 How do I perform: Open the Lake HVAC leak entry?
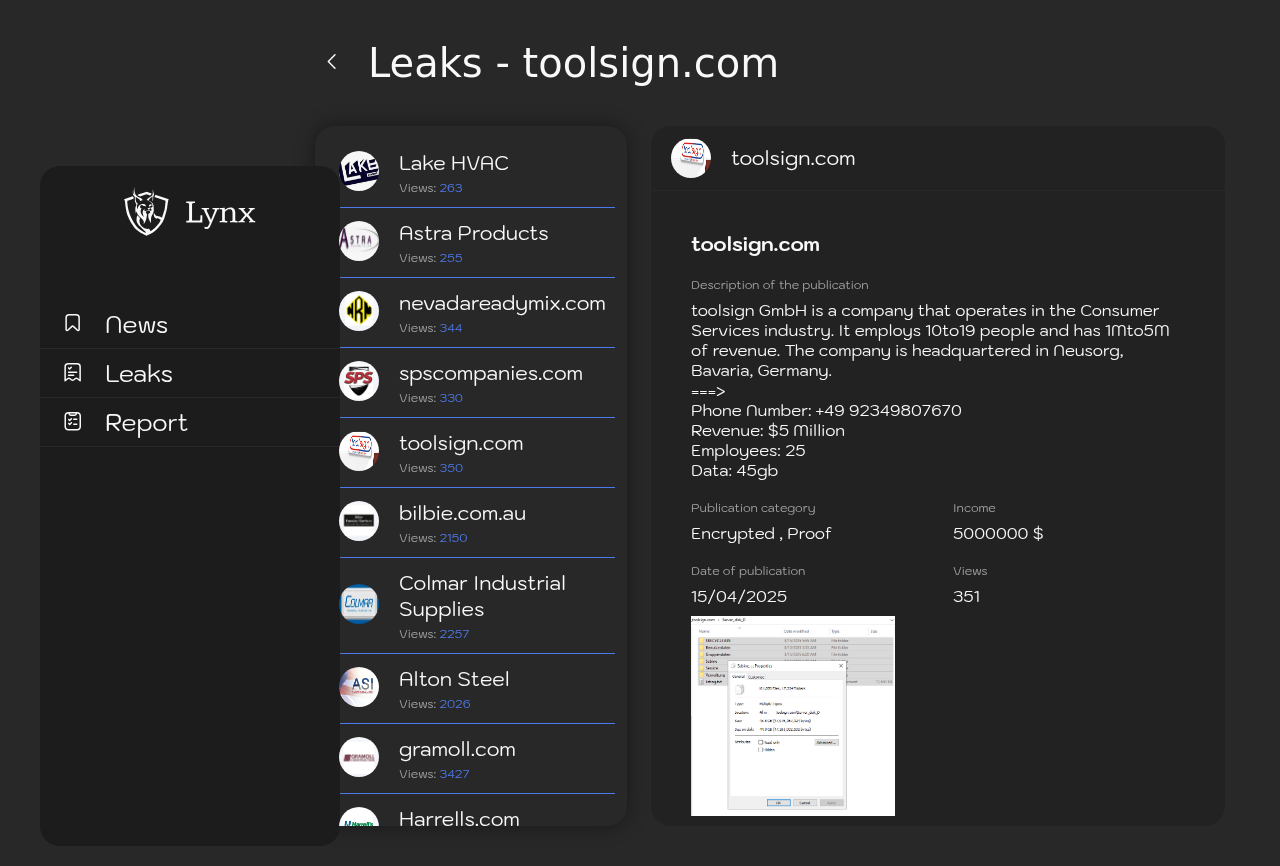tap(477, 172)
